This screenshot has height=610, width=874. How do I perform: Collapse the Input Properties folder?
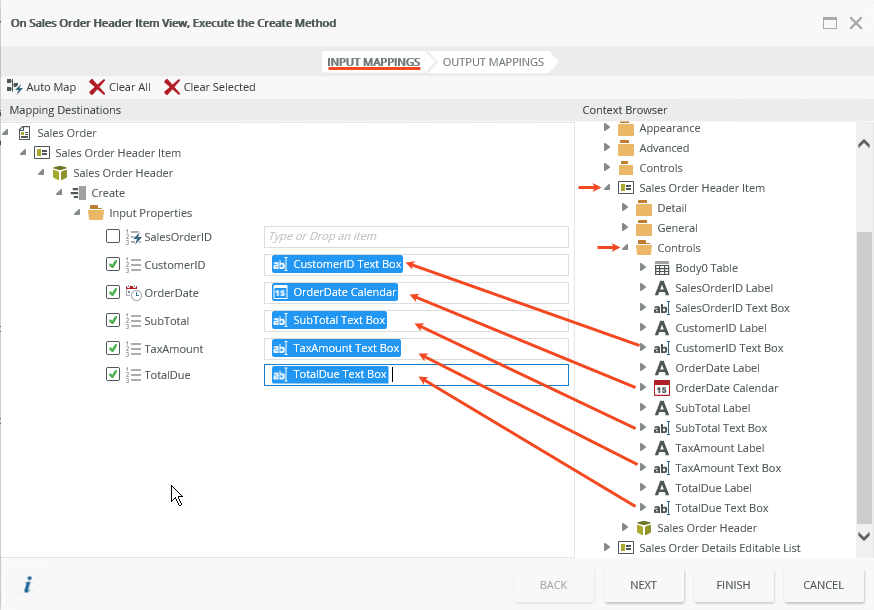(77, 213)
